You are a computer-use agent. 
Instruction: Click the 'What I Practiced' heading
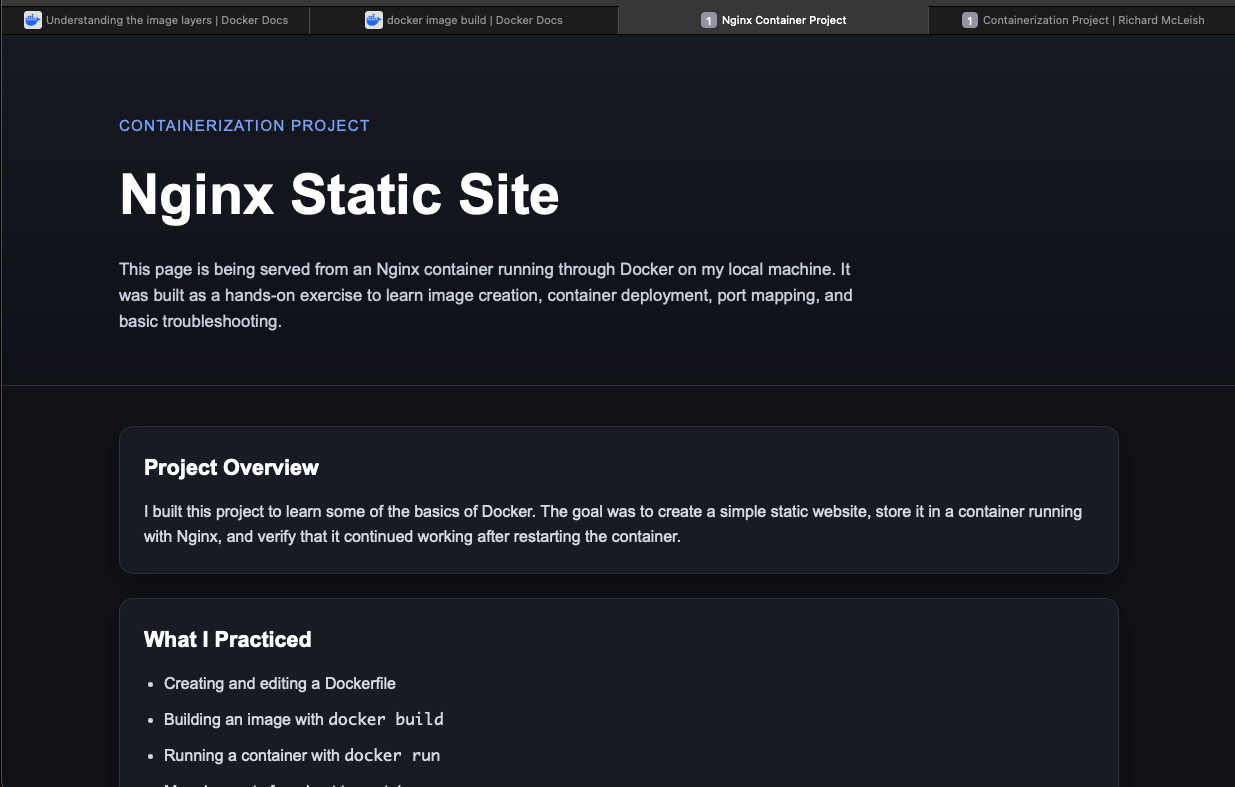[227, 639]
